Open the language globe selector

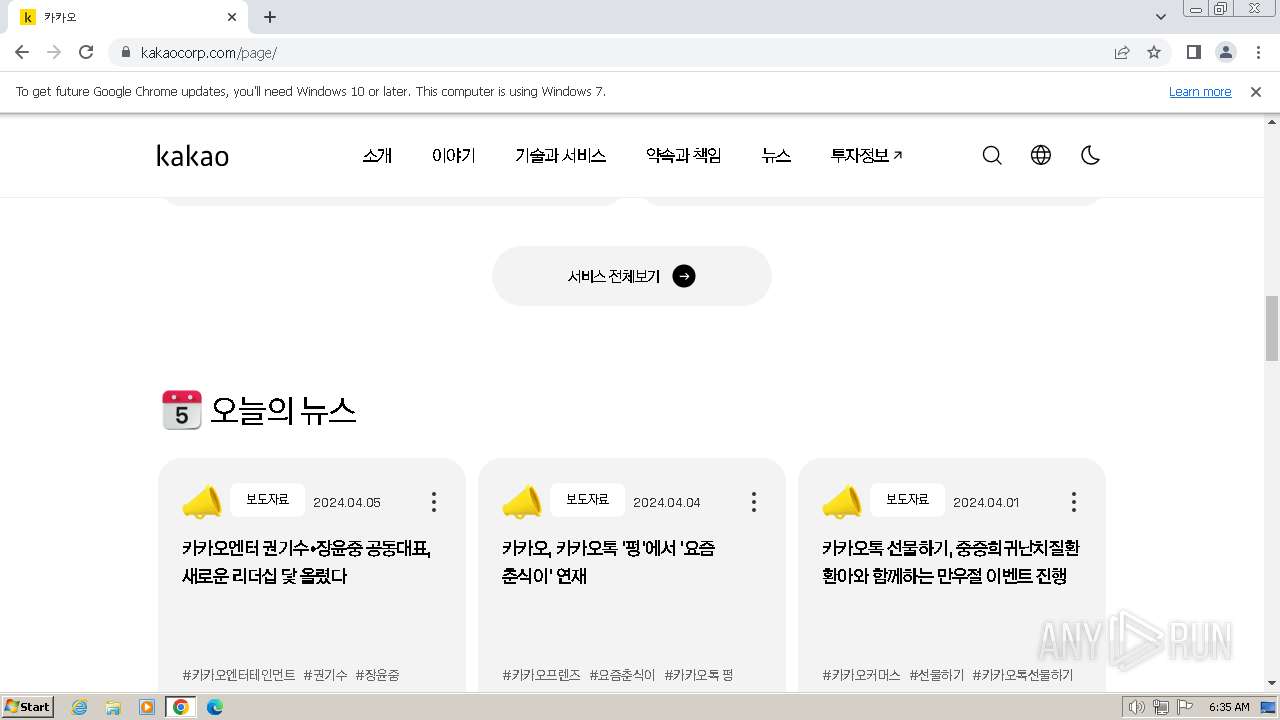coord(1041,155)
